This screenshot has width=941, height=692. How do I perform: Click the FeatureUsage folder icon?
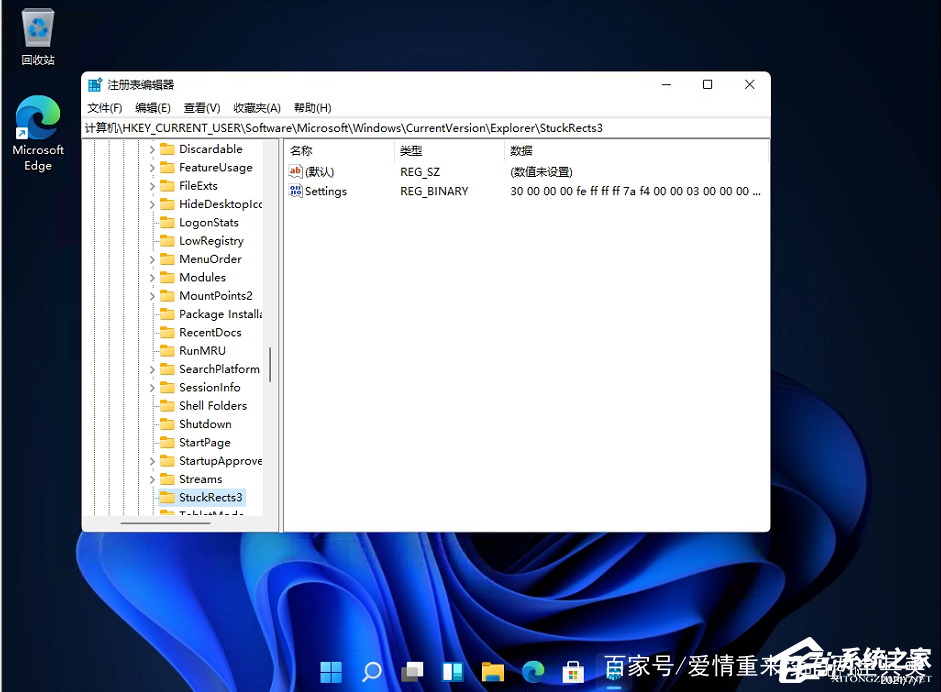pos(167,167)
